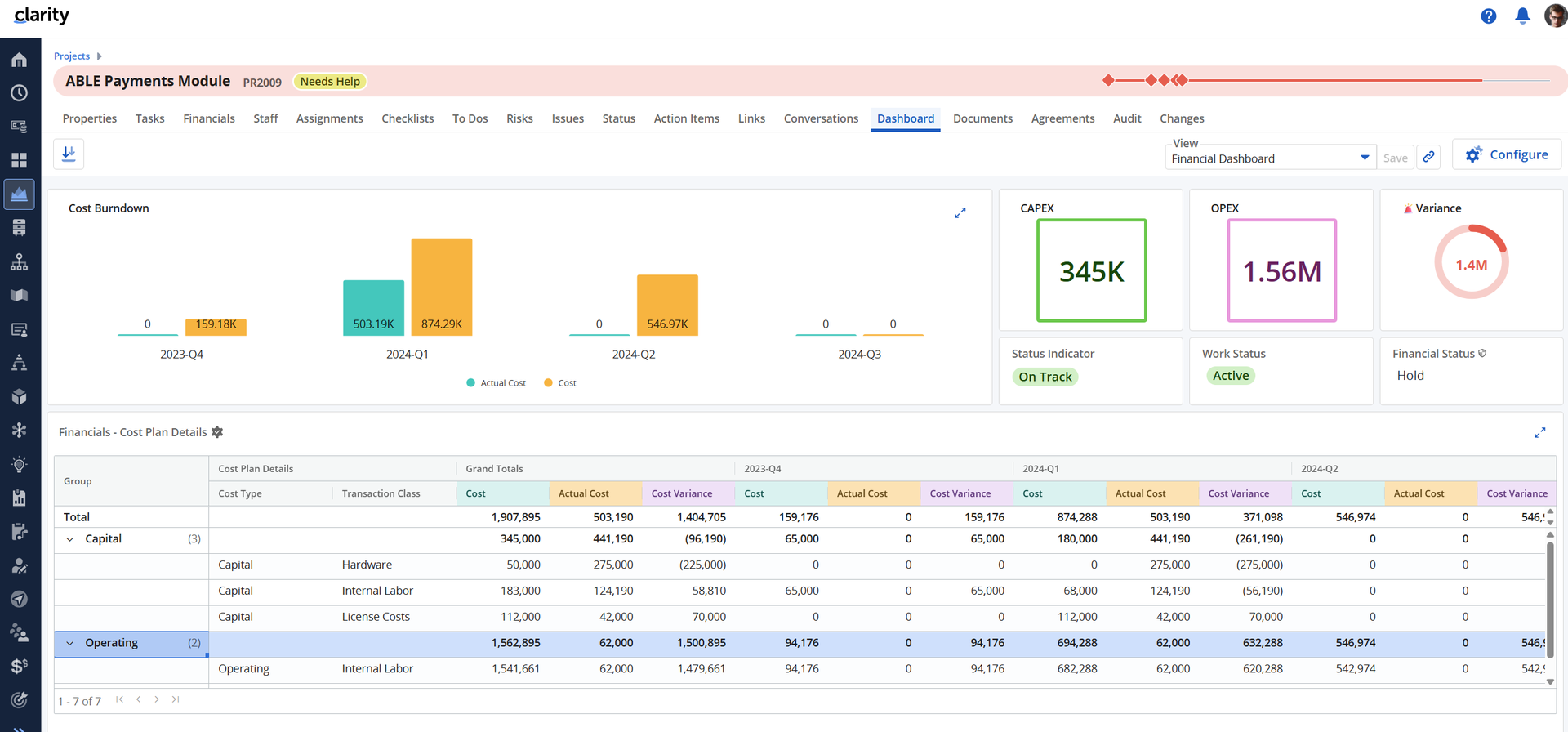Collapse the Capital group row
The height and width of the screenshot is (732, 1568).
[x=70, y=539]
